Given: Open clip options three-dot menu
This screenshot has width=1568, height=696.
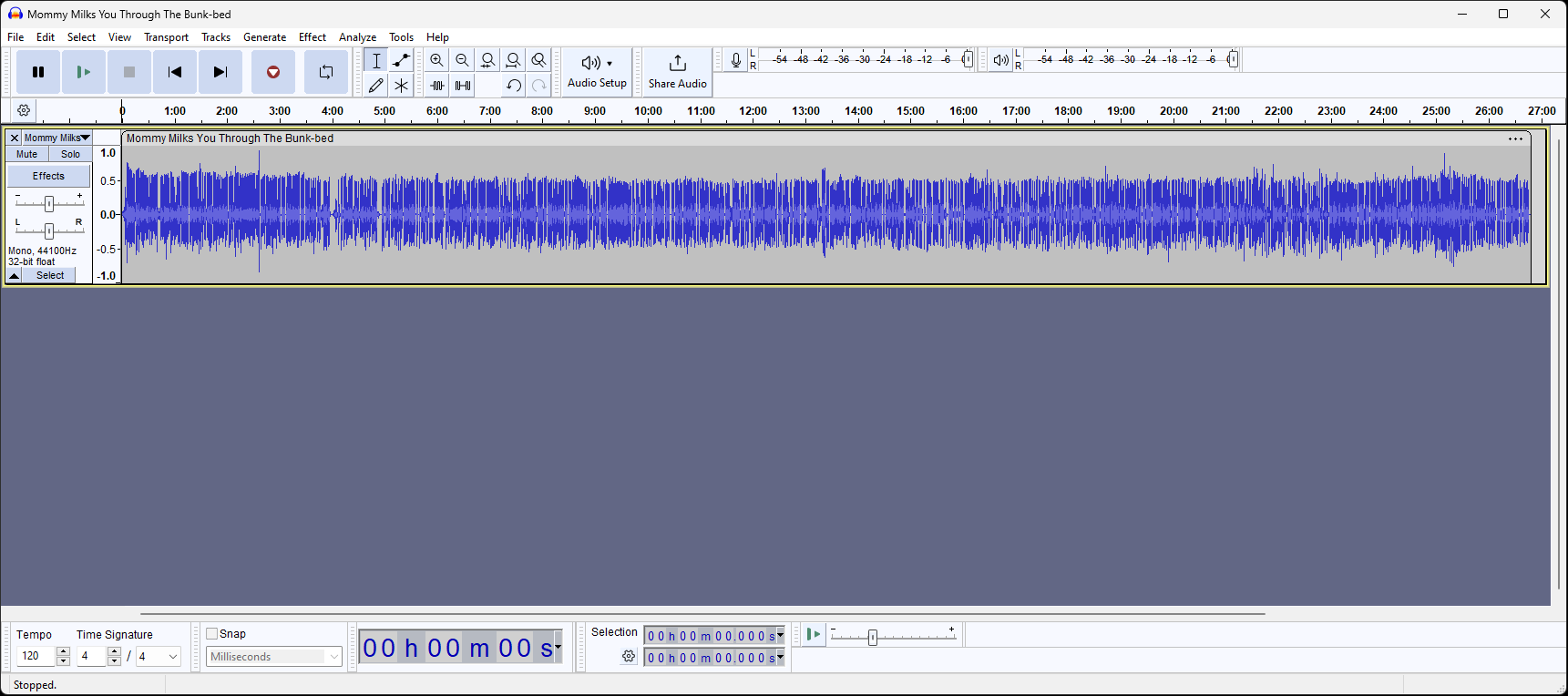Looking at the screenshot, I should tap(1515, 138).
